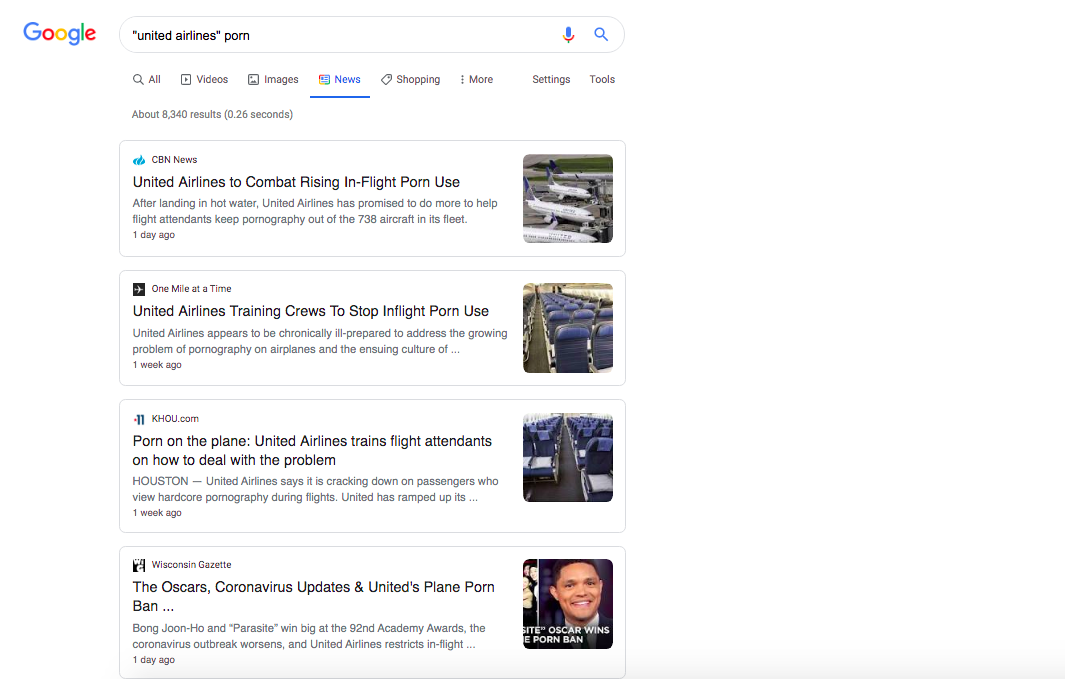
Task: Open the More search categories menu
Action: (476, 79)
